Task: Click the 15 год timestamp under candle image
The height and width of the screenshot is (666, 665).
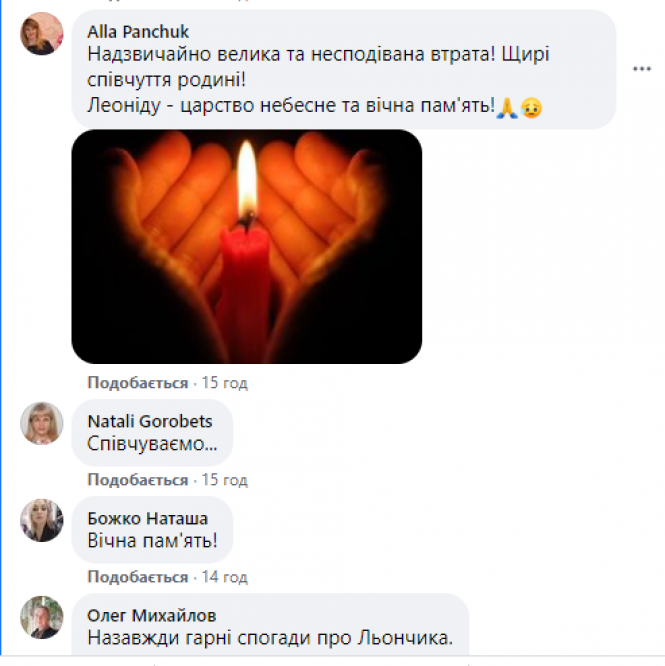Action: 224,383
